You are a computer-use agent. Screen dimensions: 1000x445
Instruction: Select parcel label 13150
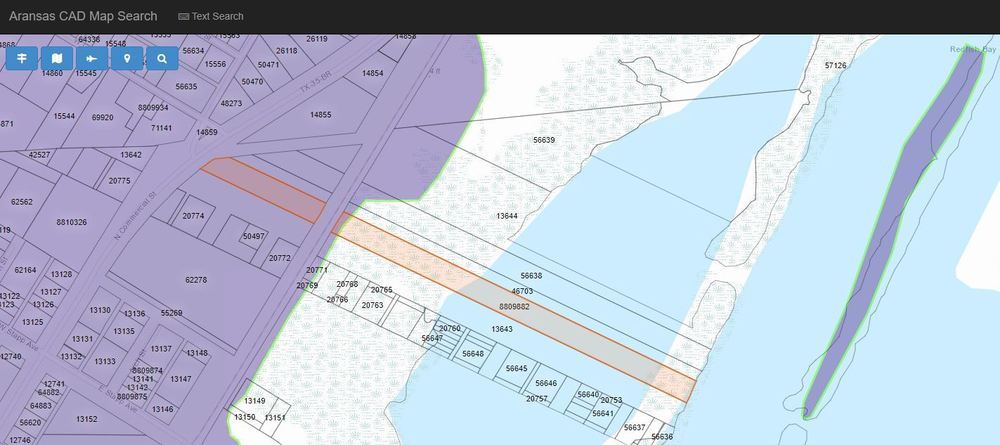click(x=244, y=418)
